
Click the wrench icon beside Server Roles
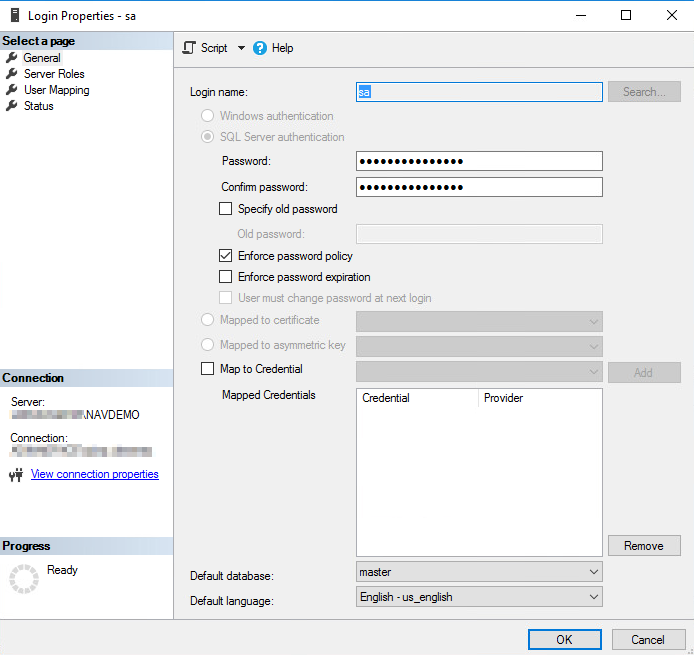(x=12, y=74)
